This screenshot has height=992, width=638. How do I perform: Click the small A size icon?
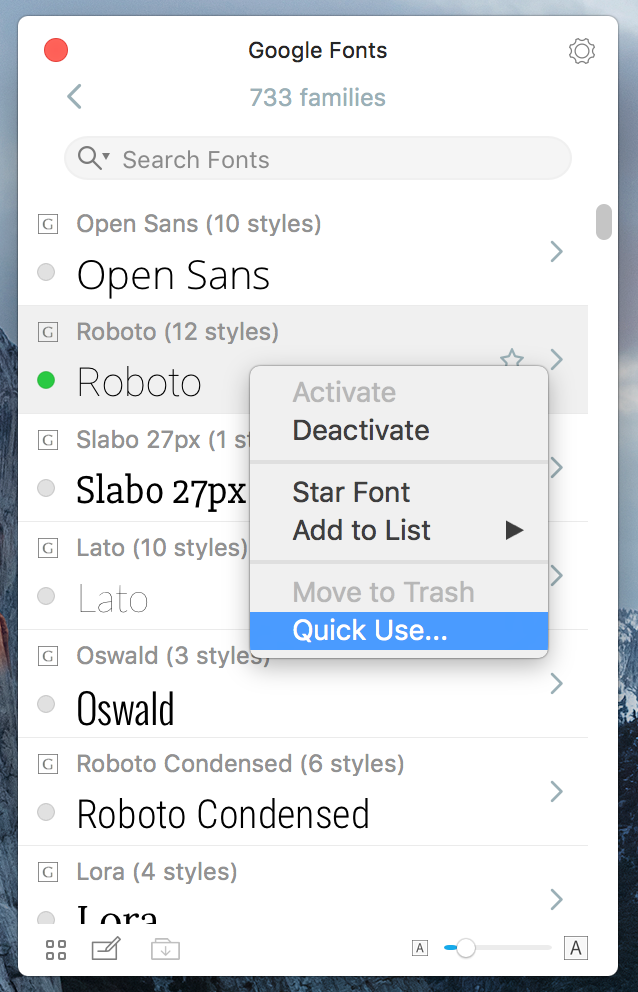[x=420, y=948]
